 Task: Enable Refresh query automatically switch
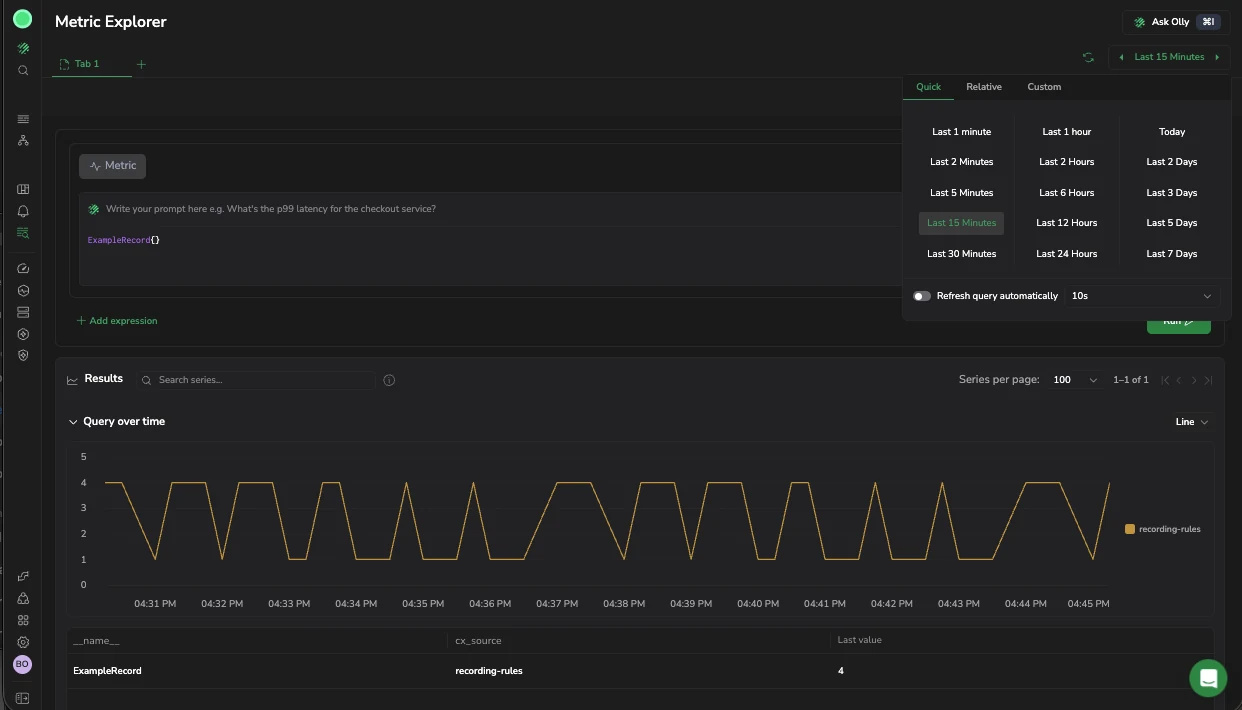[922, 296]
